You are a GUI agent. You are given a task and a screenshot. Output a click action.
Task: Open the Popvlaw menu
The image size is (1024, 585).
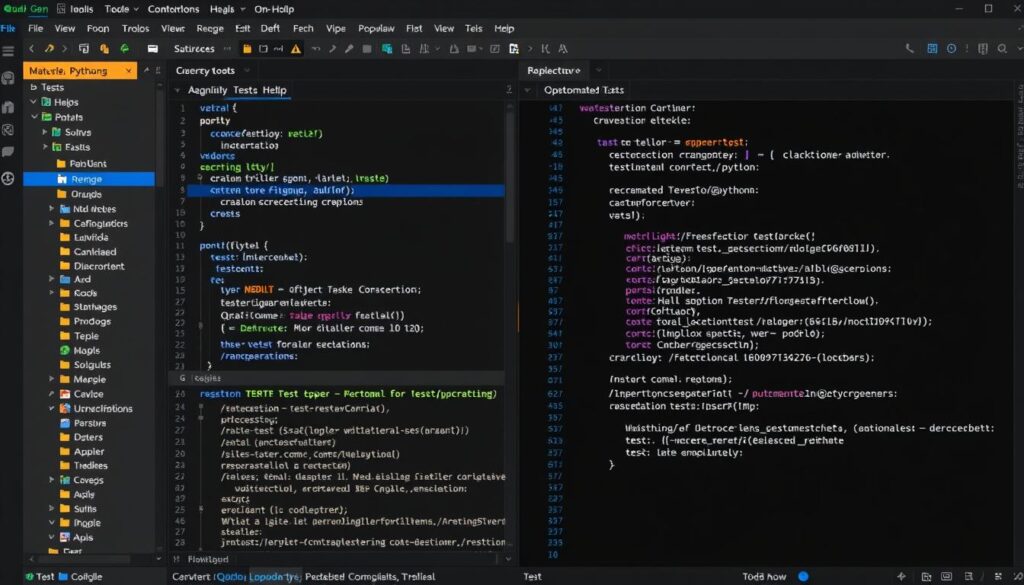pyautogui.click(x=376, y=29)
